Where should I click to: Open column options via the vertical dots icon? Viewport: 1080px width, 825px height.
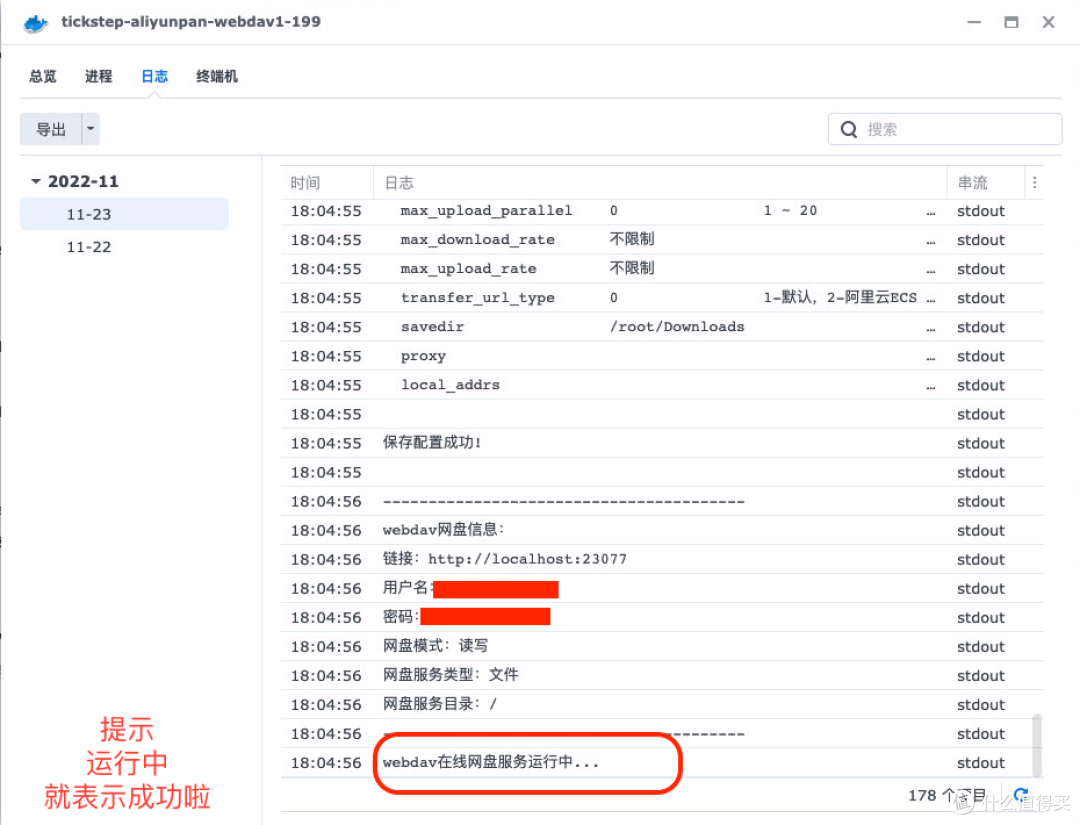tap(1034, 182)
